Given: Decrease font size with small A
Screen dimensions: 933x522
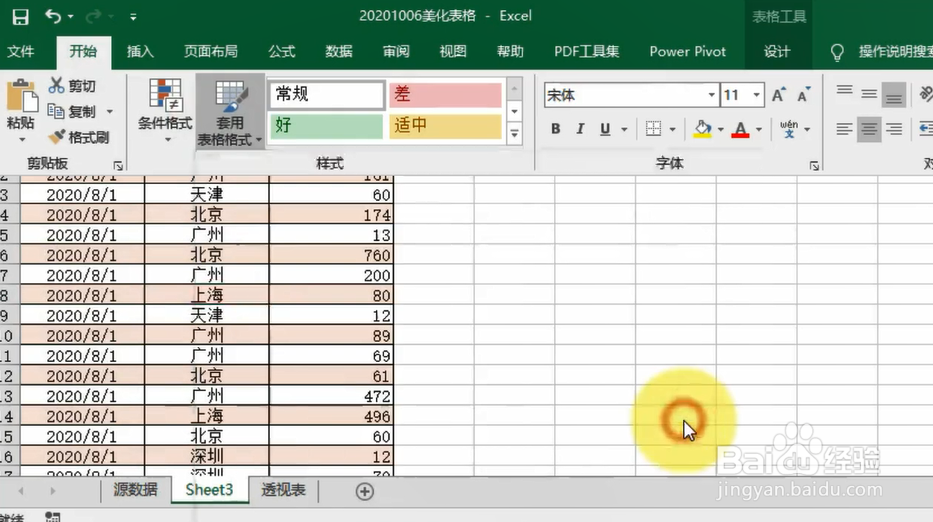Looking at the screenshot, I should [804, 95].
